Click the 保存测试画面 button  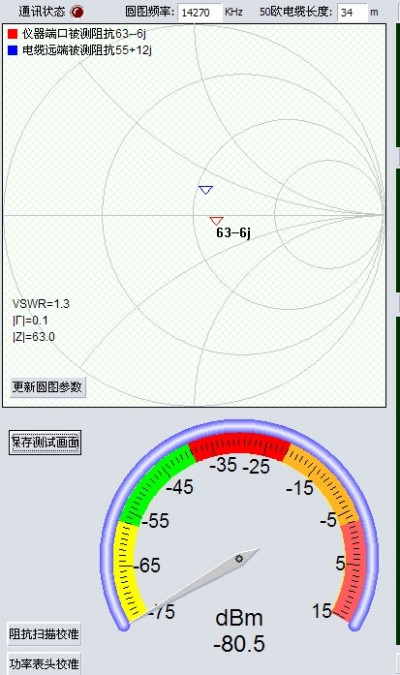point(45,442)
